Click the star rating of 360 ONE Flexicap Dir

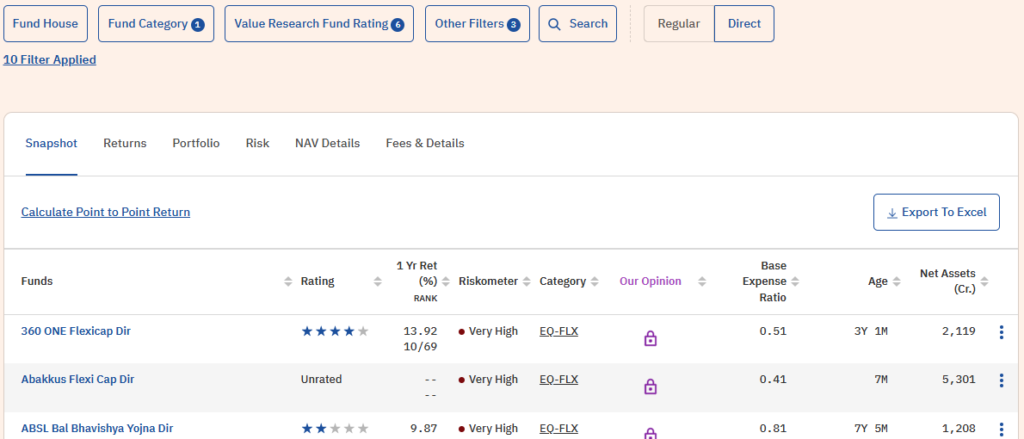(335, 331)
